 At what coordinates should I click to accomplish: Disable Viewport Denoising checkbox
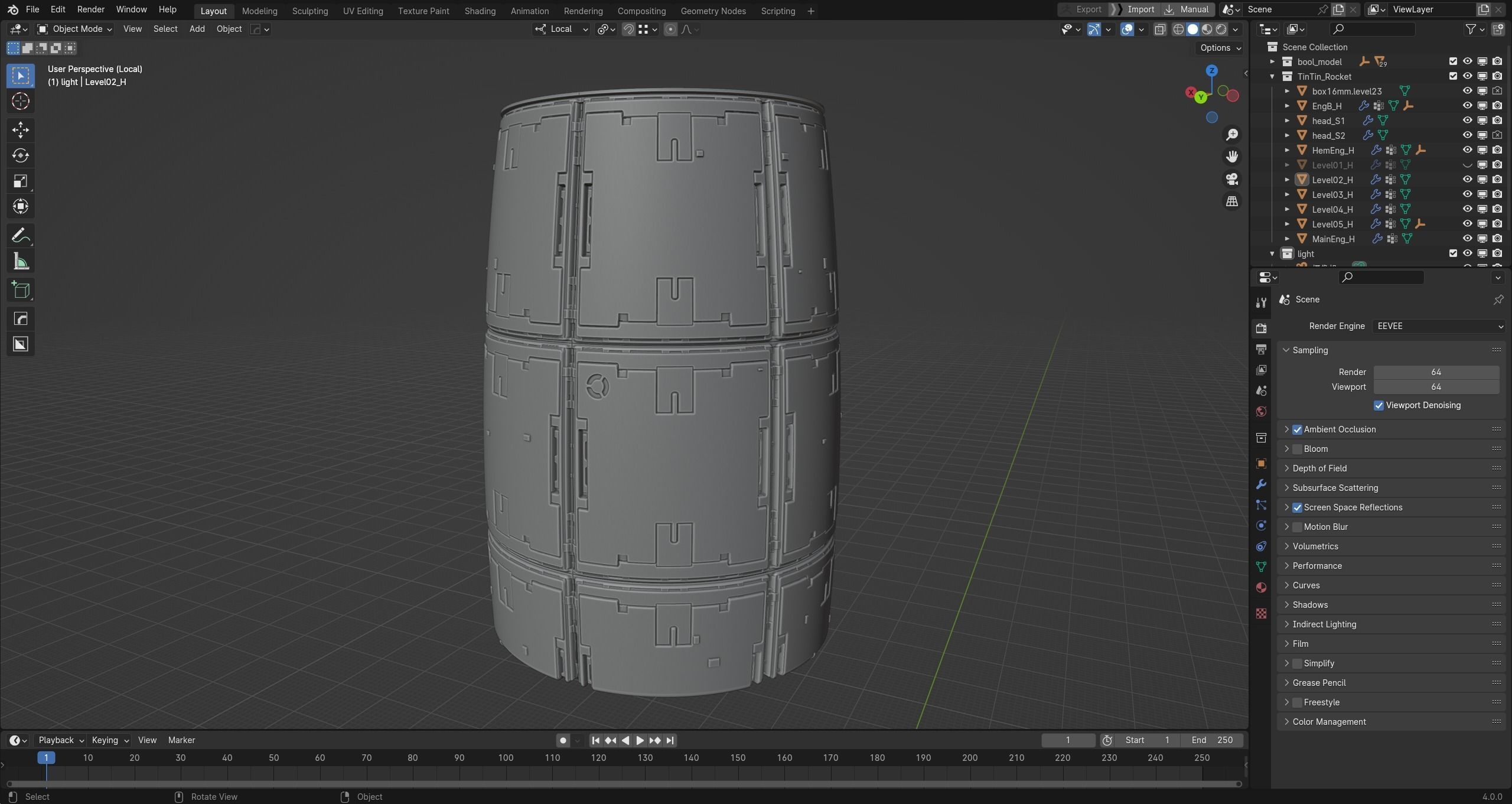[1379, 405]
